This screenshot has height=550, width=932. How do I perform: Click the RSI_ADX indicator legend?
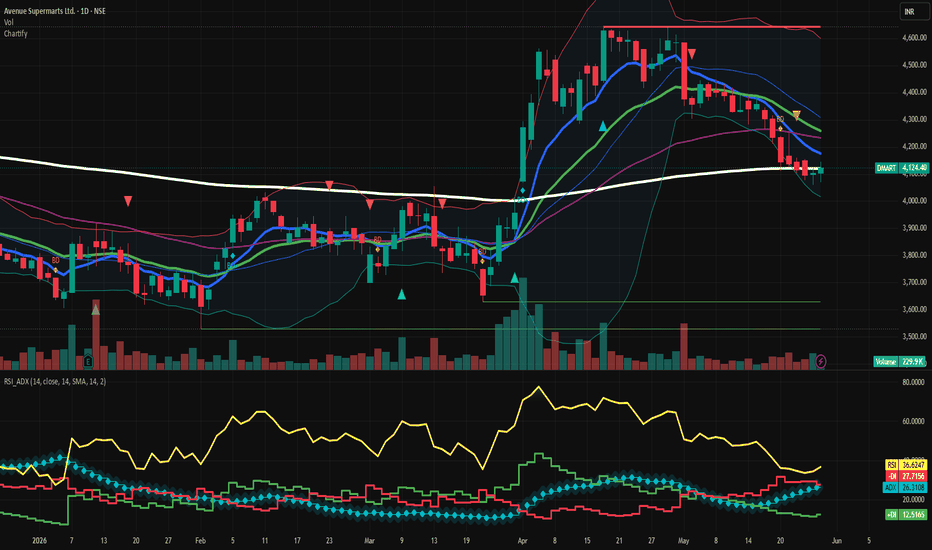[55, 381]
